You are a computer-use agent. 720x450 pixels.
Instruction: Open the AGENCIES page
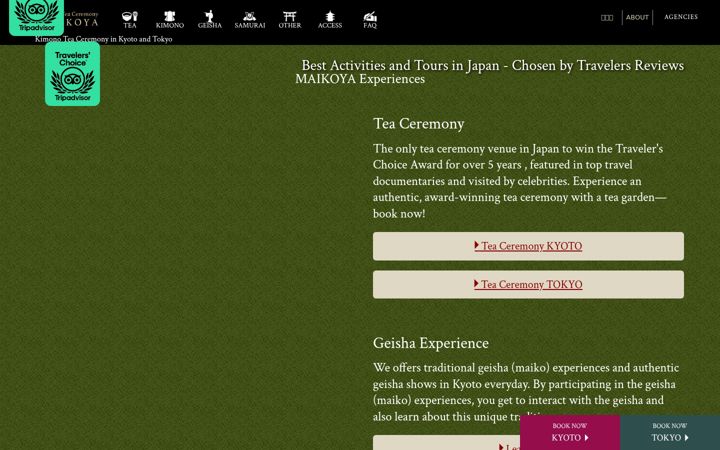tap(681, 17)
